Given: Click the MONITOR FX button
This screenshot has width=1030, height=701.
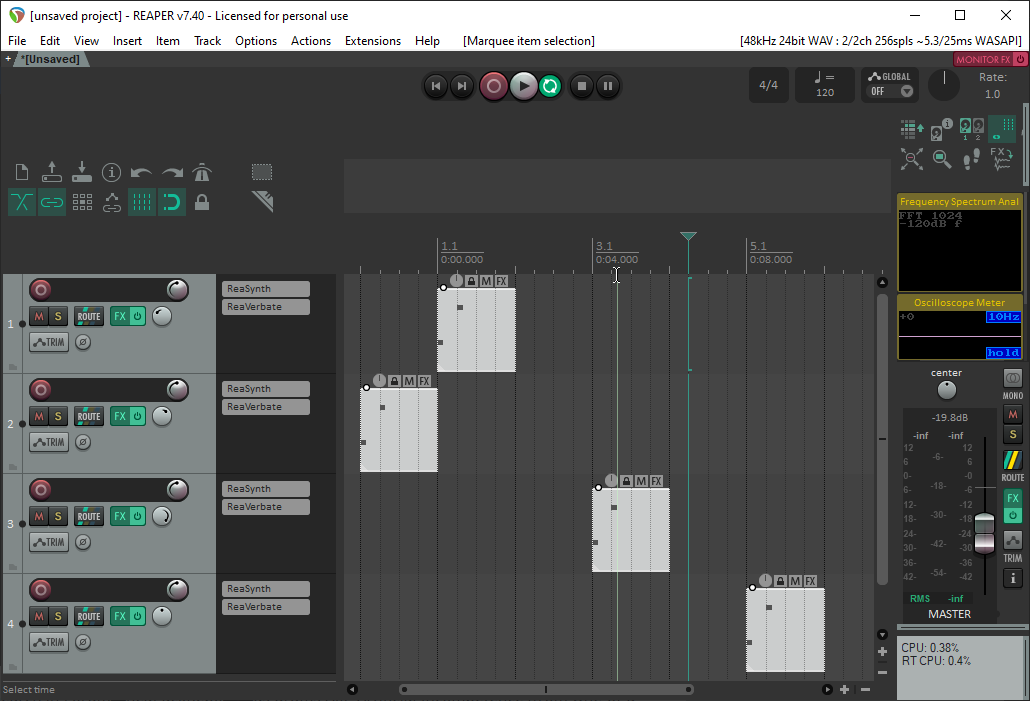Looking at the screenshot, I should [x=983, y=59].
